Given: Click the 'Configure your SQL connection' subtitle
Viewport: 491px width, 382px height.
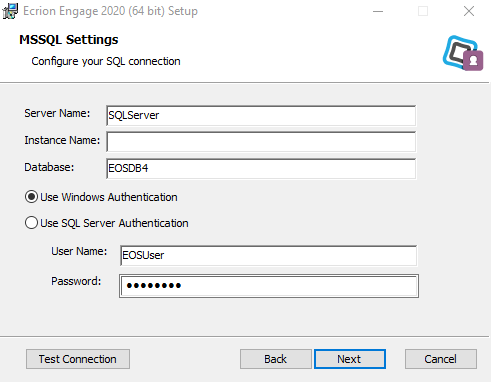Looking at the screenshot, I should pyautogui.click(x=106, y=61).
